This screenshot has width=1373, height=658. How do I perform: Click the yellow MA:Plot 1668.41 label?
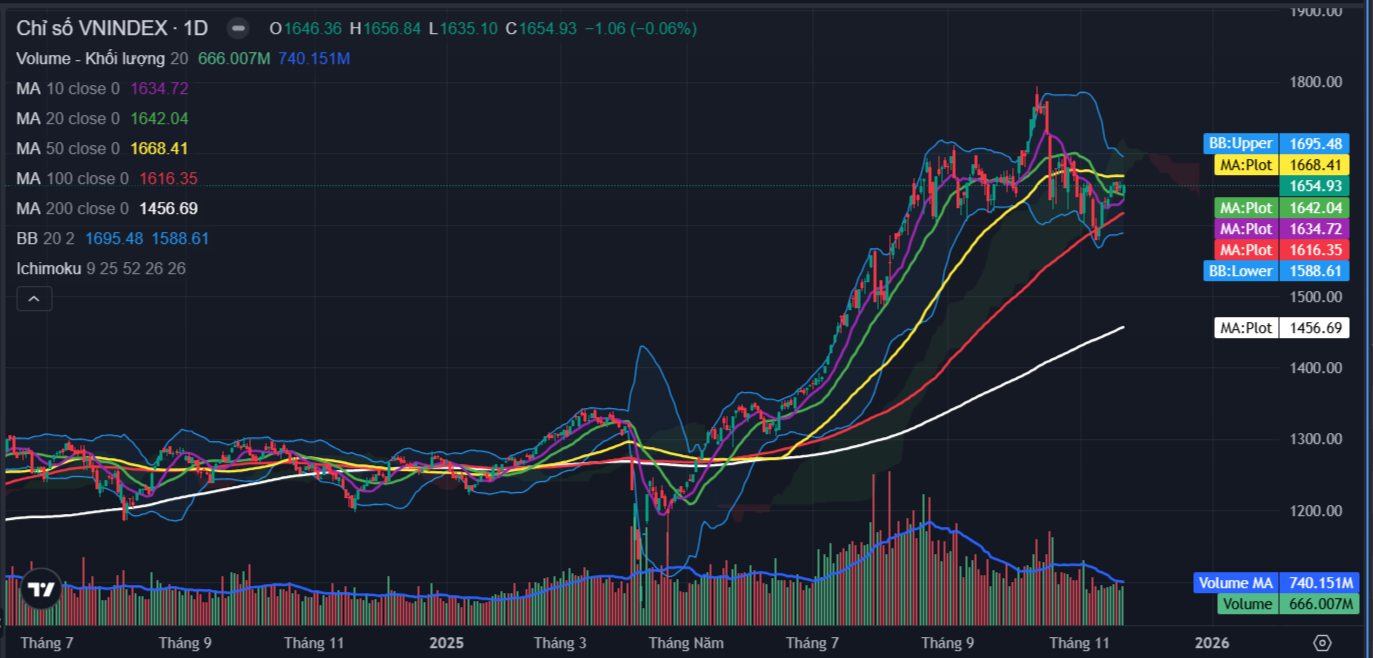click(x=1280, y=164)
